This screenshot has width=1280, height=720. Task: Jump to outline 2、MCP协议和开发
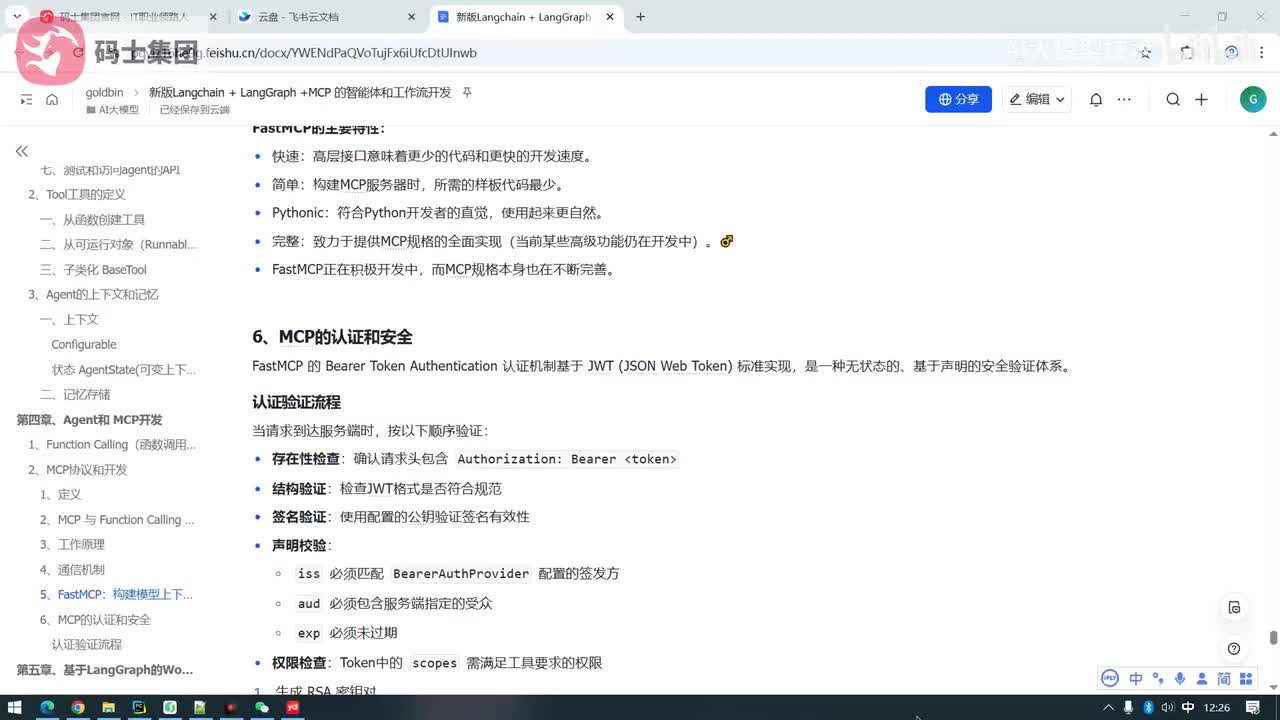(x=78, y=469)
